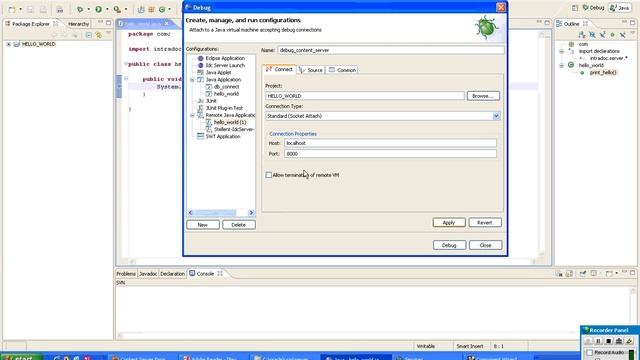Collapse the Java Application configurations node

coord(192,80)
